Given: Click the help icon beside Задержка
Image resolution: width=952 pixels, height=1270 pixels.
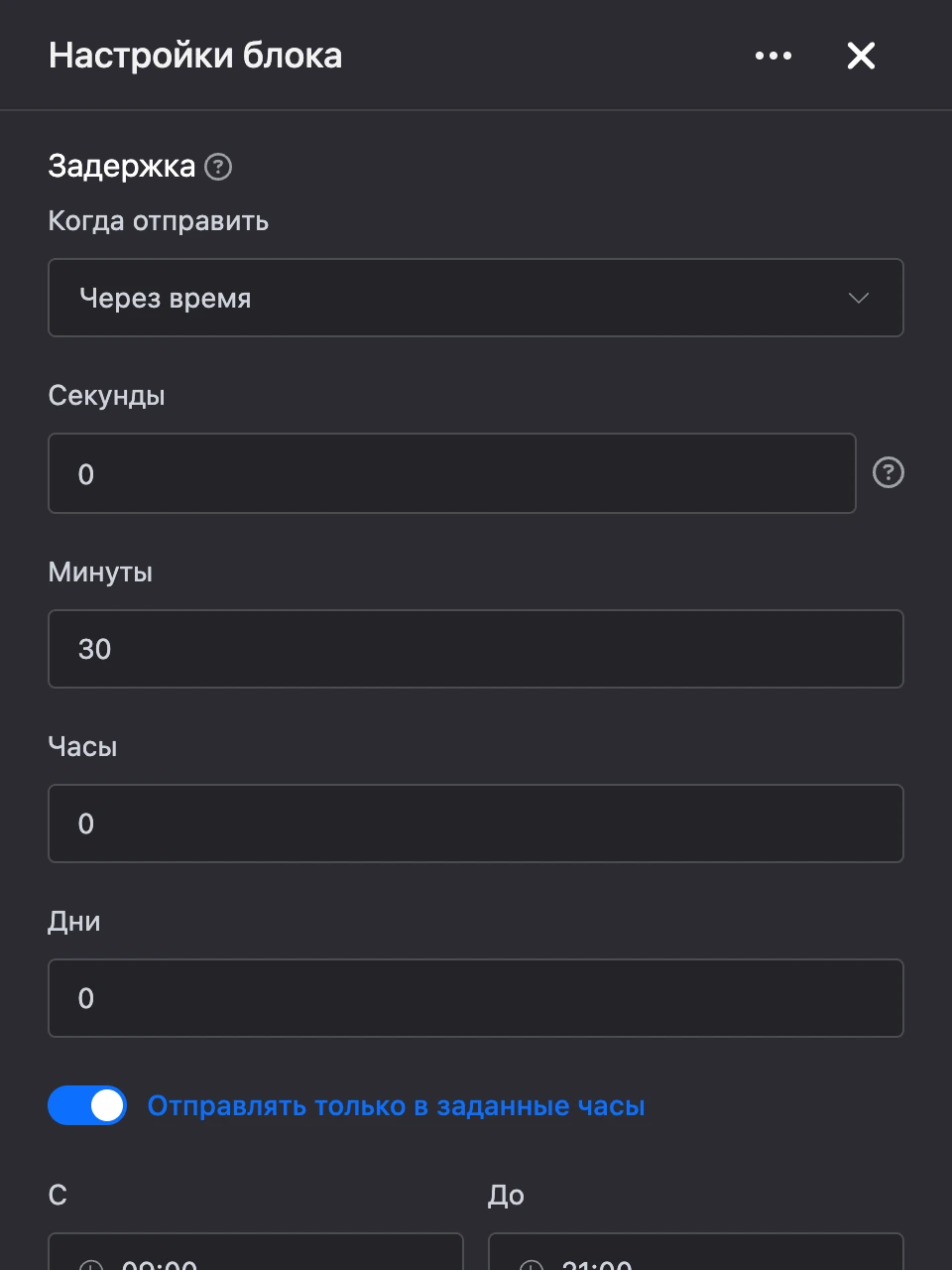Looking at the screenshot, I should pyautogui.click(x=218, y=167).
